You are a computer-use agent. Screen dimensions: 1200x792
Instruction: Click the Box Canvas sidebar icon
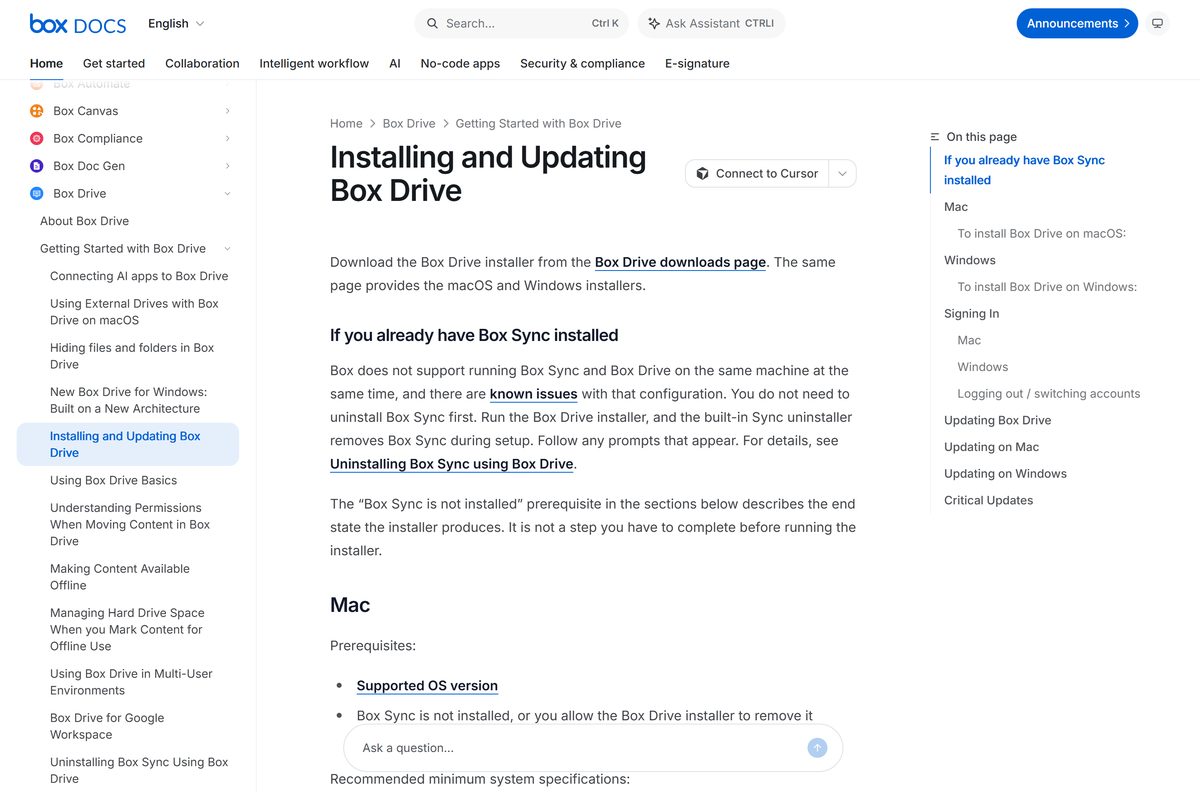(37, 111)
